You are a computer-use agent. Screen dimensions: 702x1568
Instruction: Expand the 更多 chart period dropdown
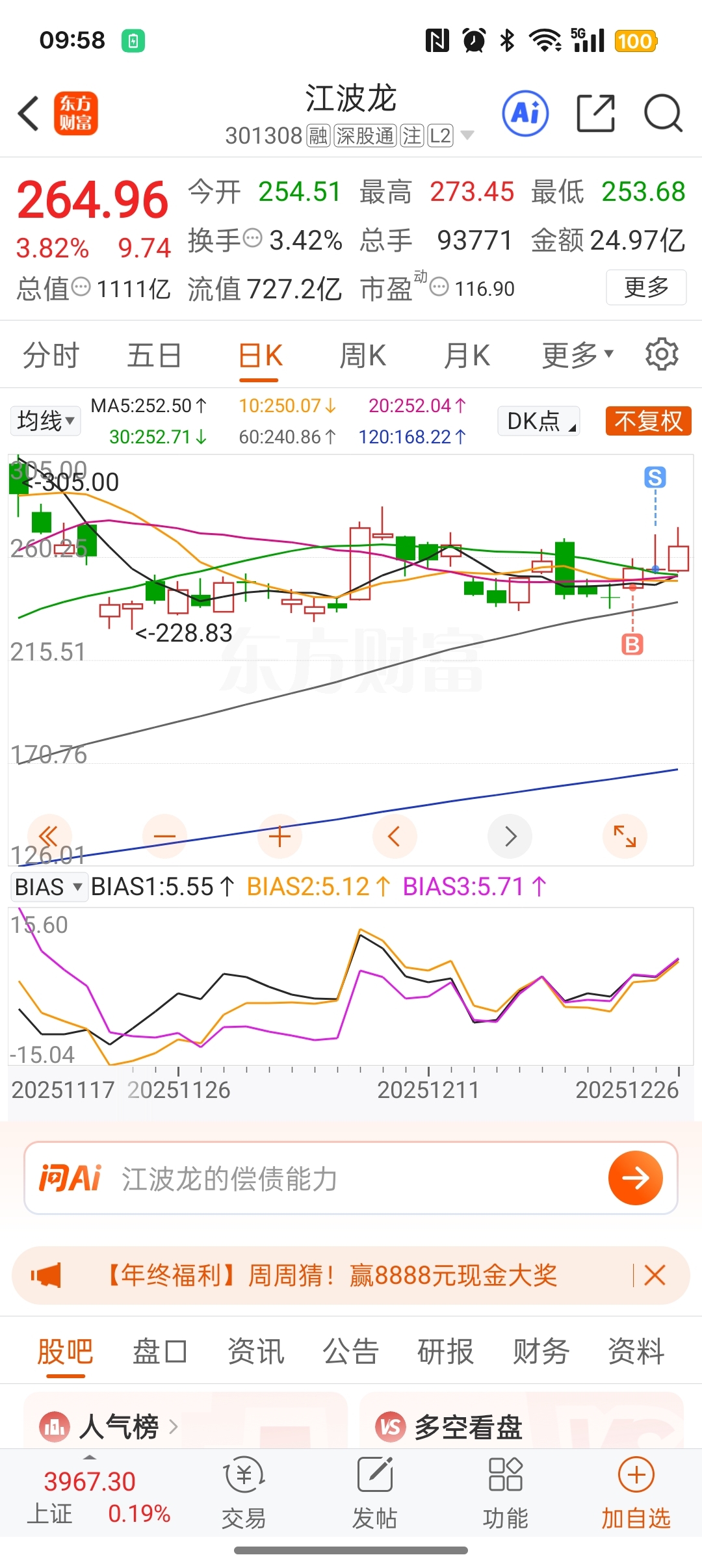[578, 355]
